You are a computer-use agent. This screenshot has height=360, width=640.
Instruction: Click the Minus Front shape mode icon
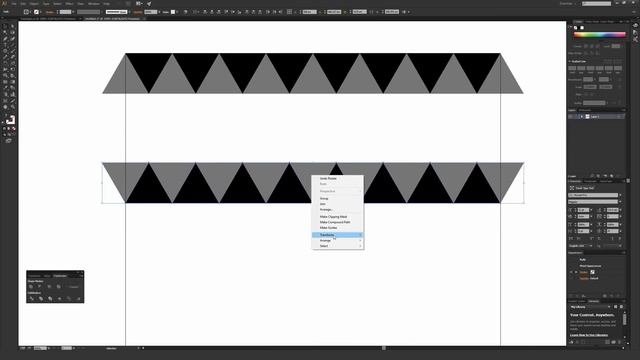click(x=40, y=287)
